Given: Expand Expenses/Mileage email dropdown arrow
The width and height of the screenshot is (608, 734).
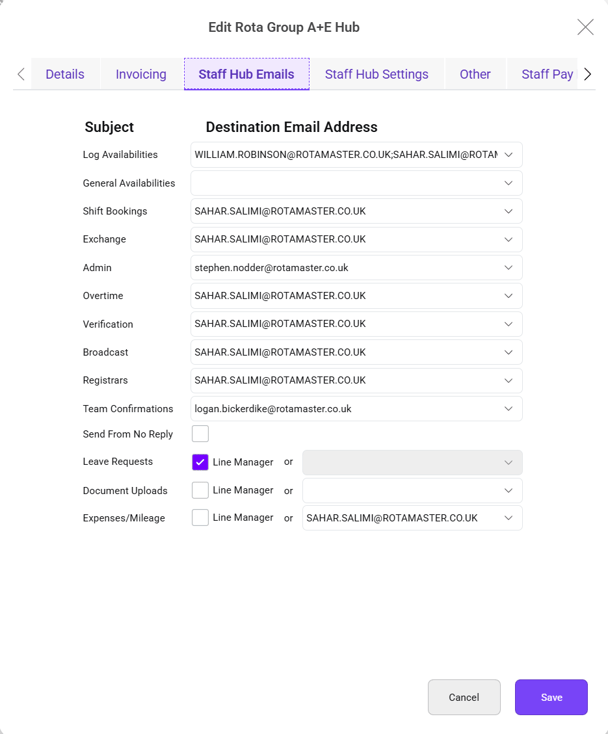Looking at the screenshot, I should pyautogui.click(x=508, y=518).
